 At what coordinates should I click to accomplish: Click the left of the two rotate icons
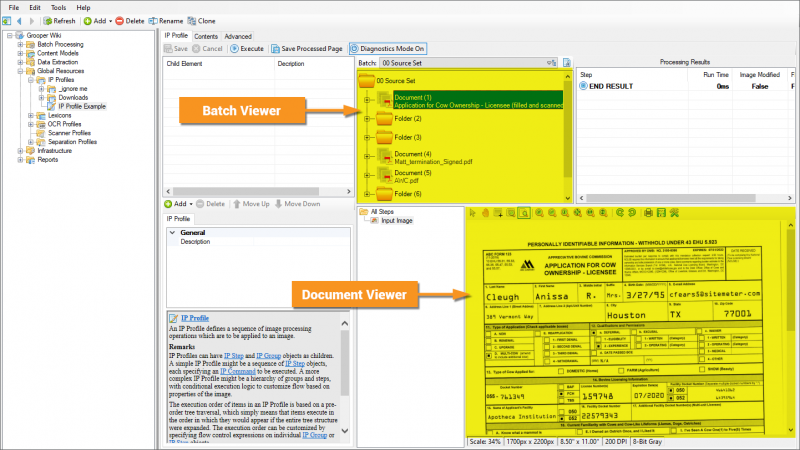(619, 213)
